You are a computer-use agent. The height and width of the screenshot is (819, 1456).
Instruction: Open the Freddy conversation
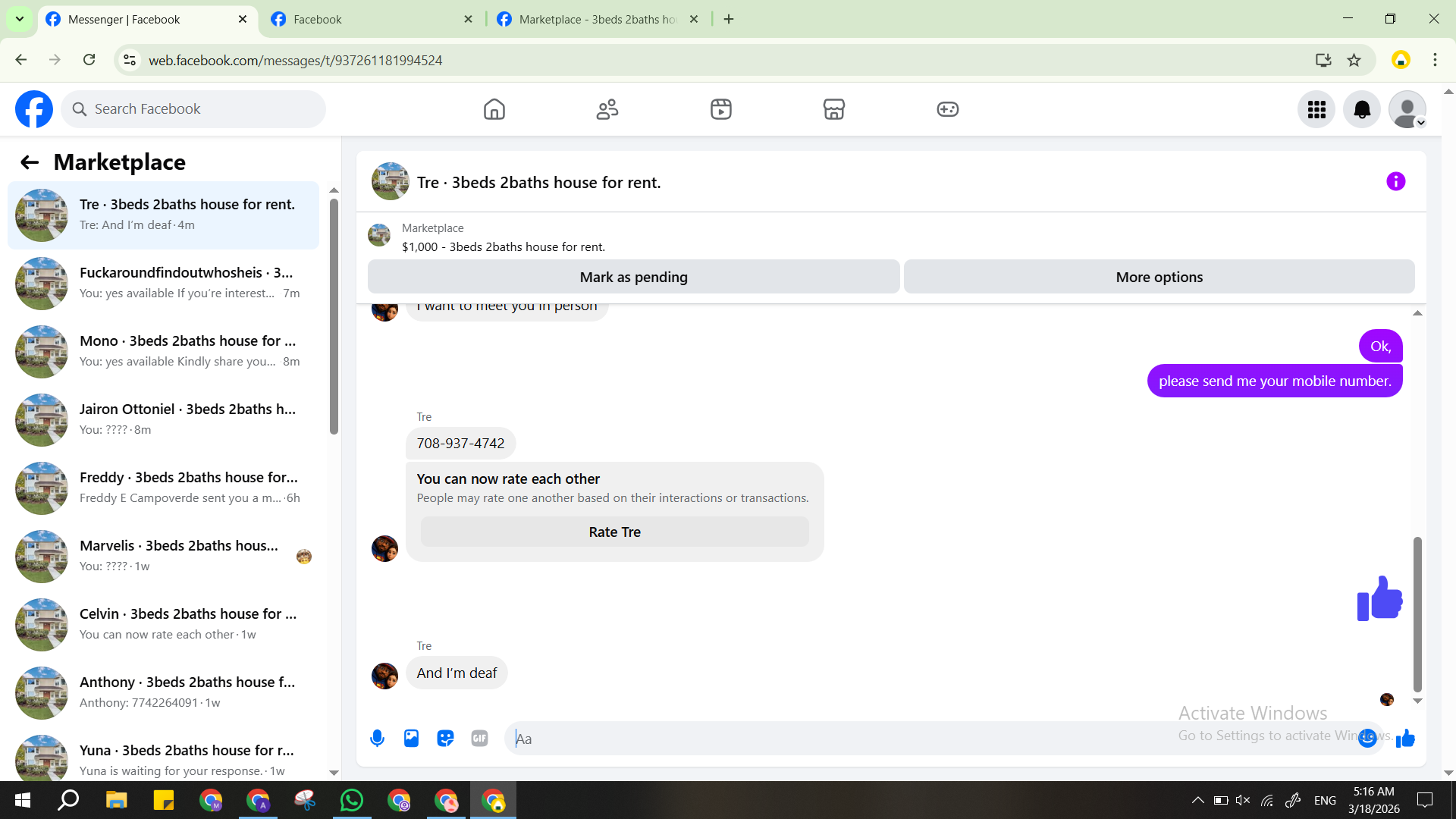click(x=163, y=488)
